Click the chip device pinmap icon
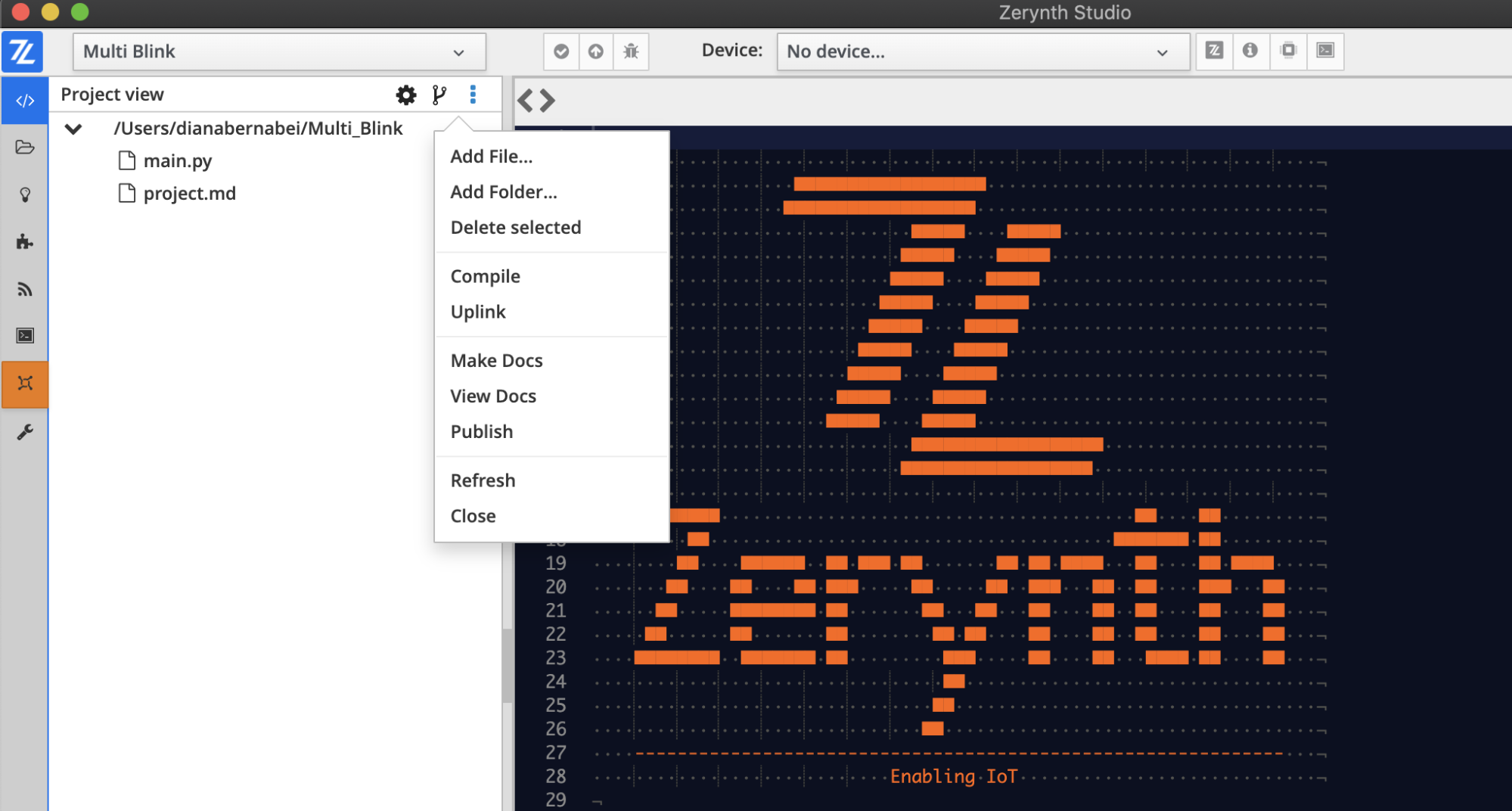 pyautogui.click(x=1288, y=51)
